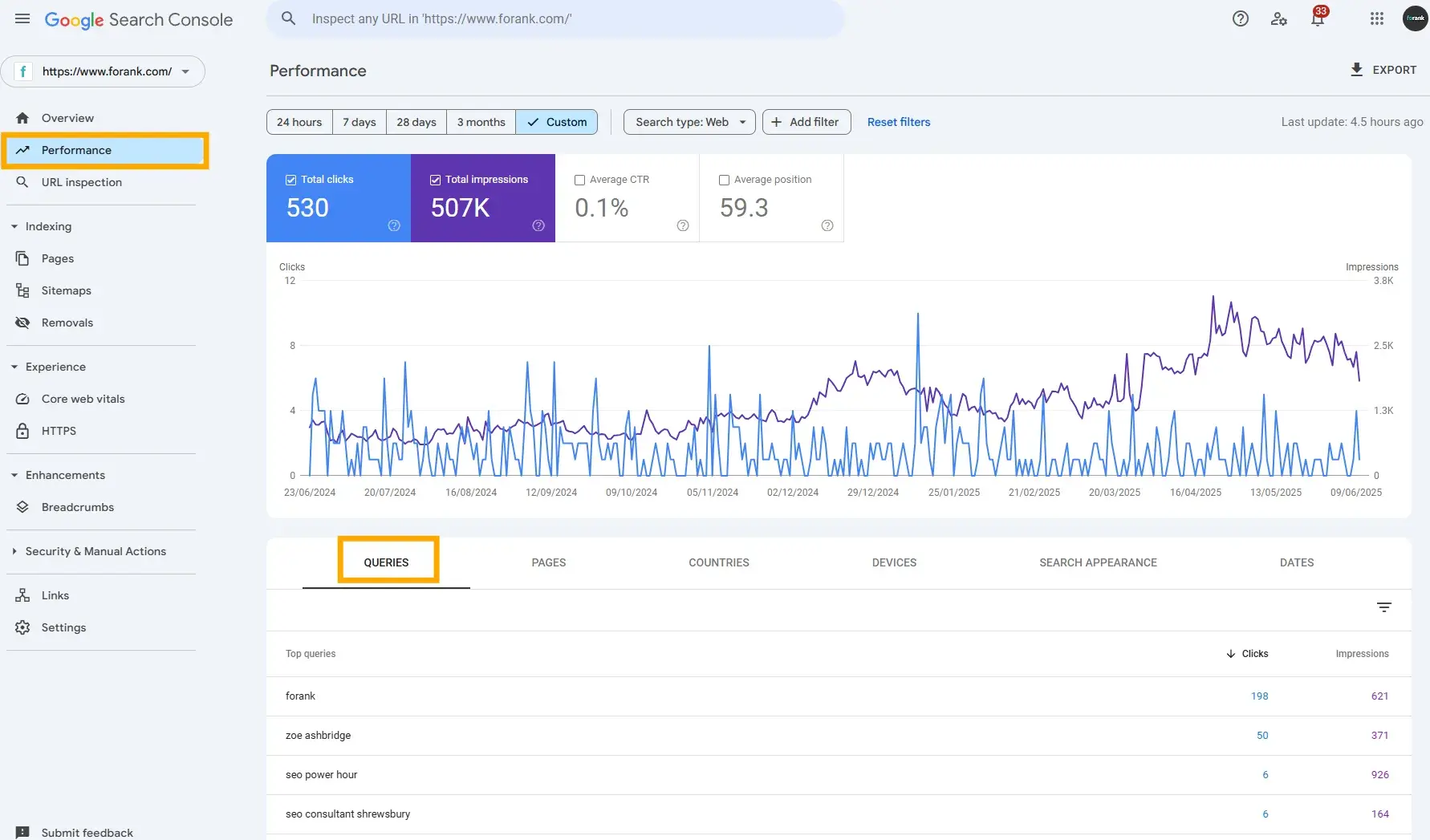This screenshot has width=1430, height=840.
Task: Open the Search type: Web dropdown
Action: pos(689,122)
